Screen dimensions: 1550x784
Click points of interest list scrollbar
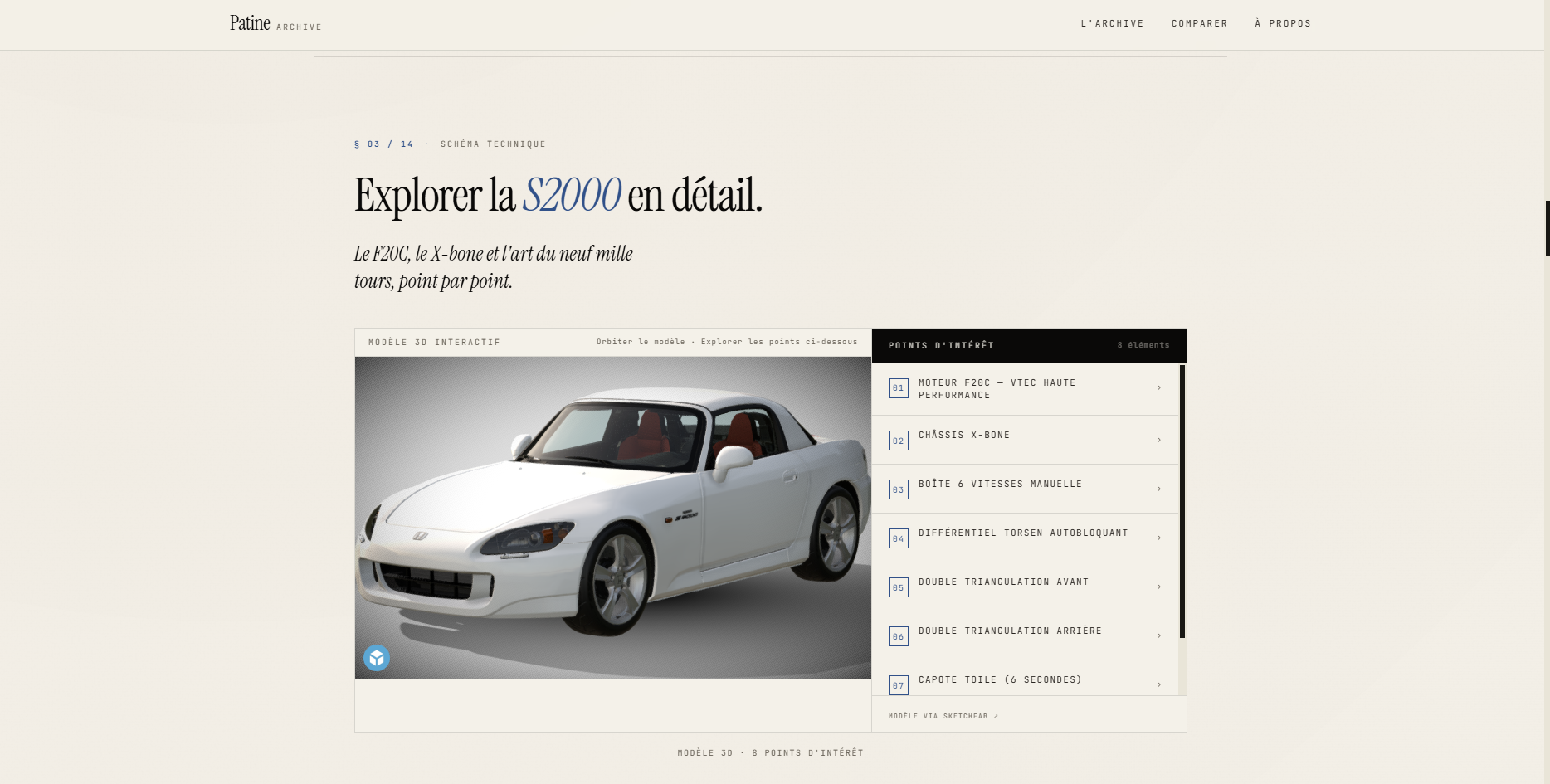click(x=1182, y=501)
